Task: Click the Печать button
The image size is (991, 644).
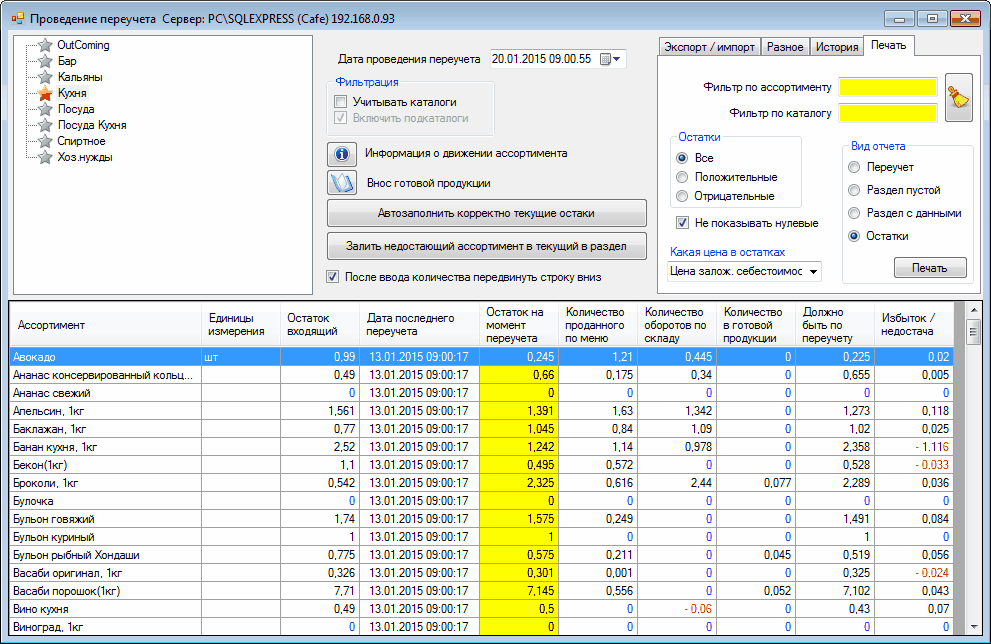Action: point(930,268)
